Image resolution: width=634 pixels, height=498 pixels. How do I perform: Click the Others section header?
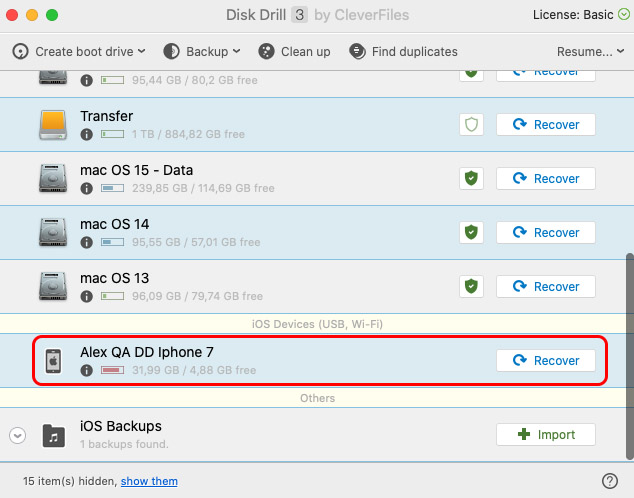[x=317, y=398]
